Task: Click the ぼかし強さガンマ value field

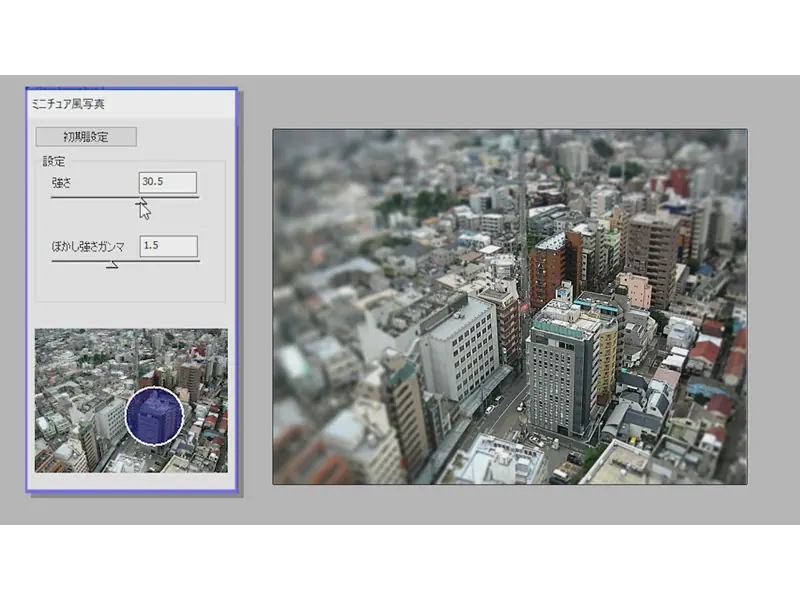Action: tap(168, 246)
